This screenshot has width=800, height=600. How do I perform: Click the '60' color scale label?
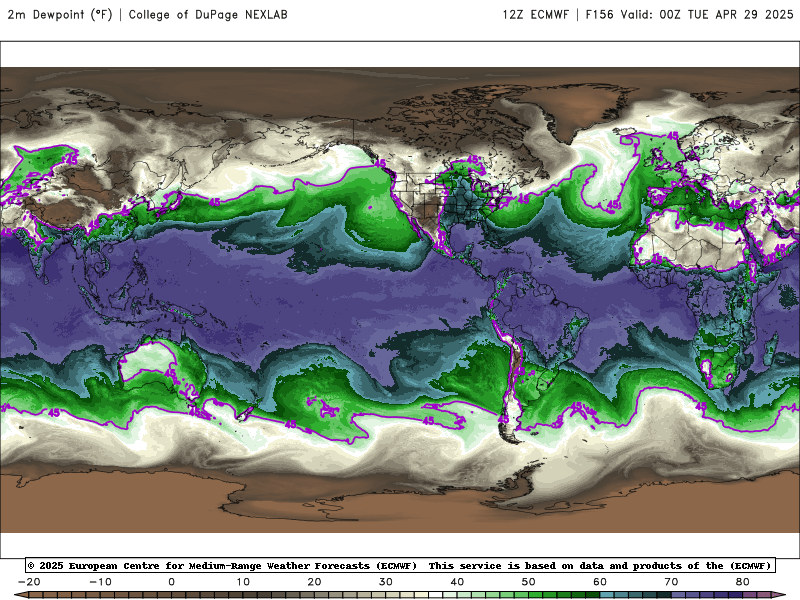[600, 582]
